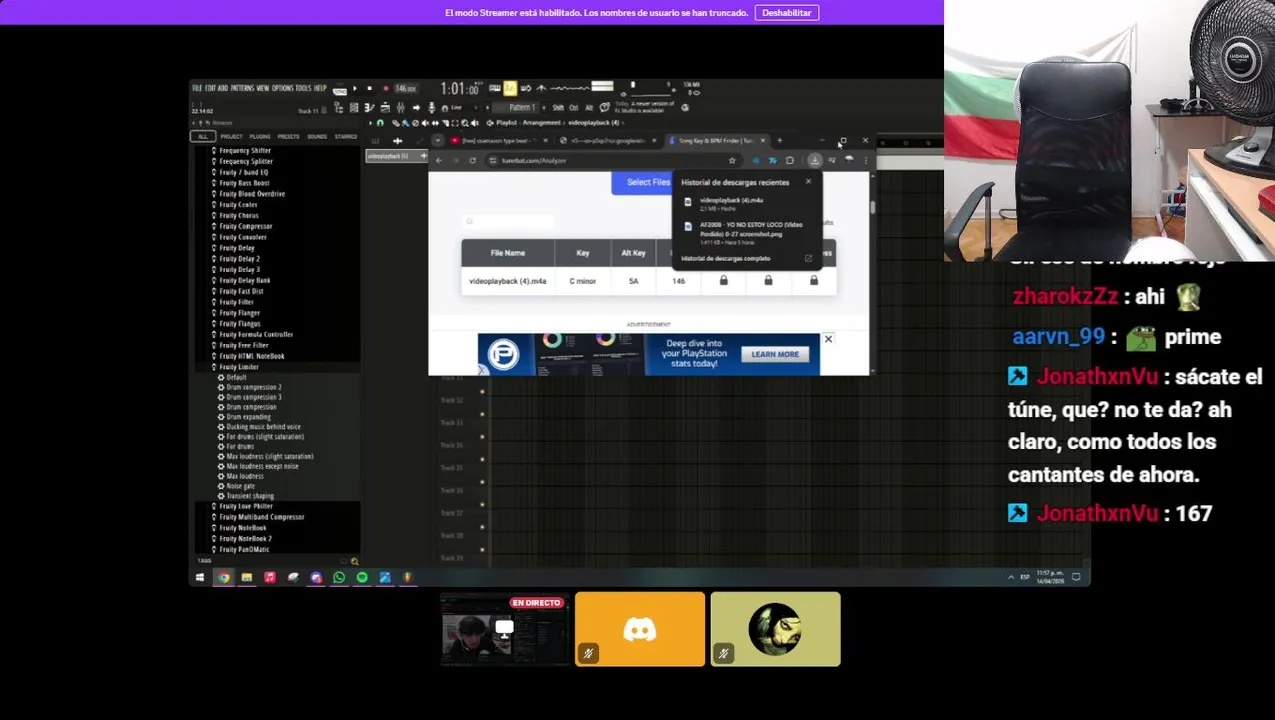Screen dimensions: 1275x720
Task: Open 'Historial de descargas completo' link
Action: [x=726, y=259]
